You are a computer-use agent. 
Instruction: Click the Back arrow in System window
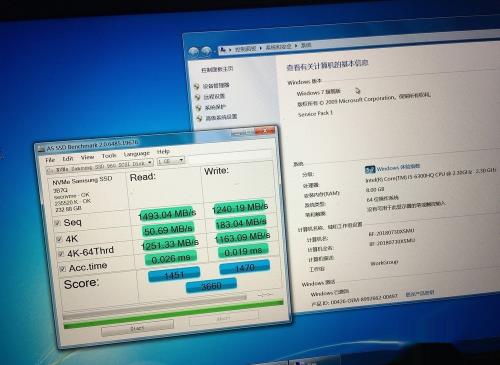pos(194,52)
